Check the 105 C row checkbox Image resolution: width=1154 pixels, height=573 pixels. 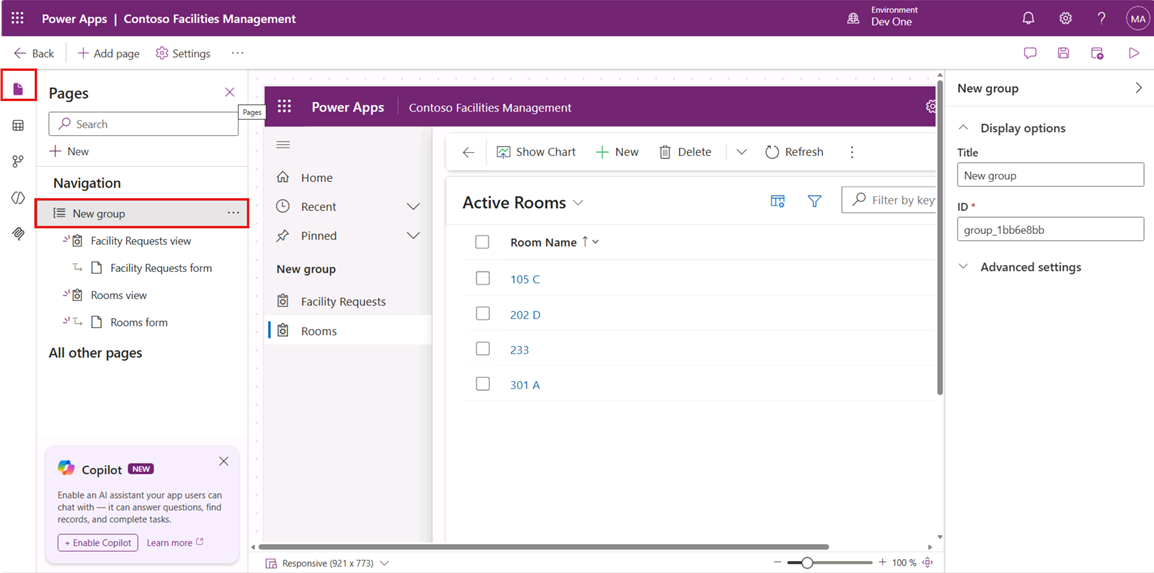[482, 278]
